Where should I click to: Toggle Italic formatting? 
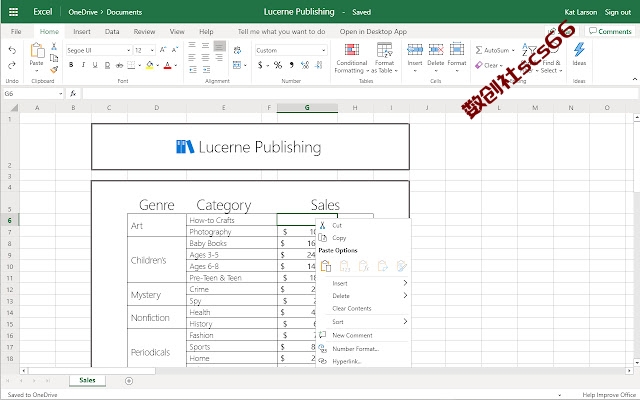[x=83, y=64]
